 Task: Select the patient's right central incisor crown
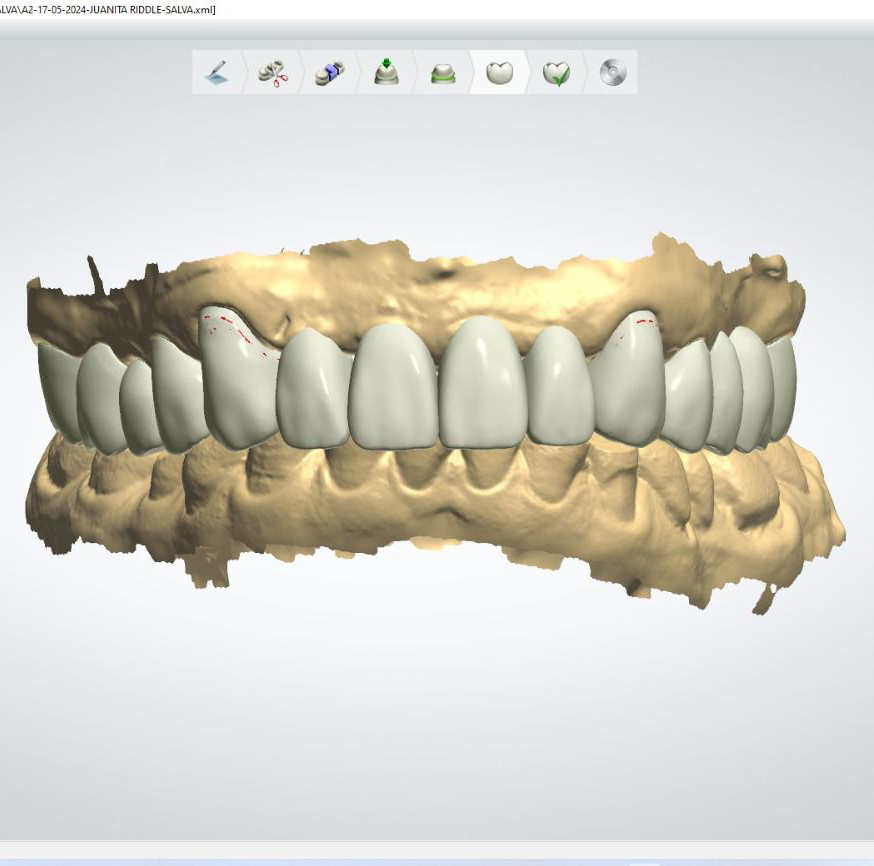[x=394, y=385]
